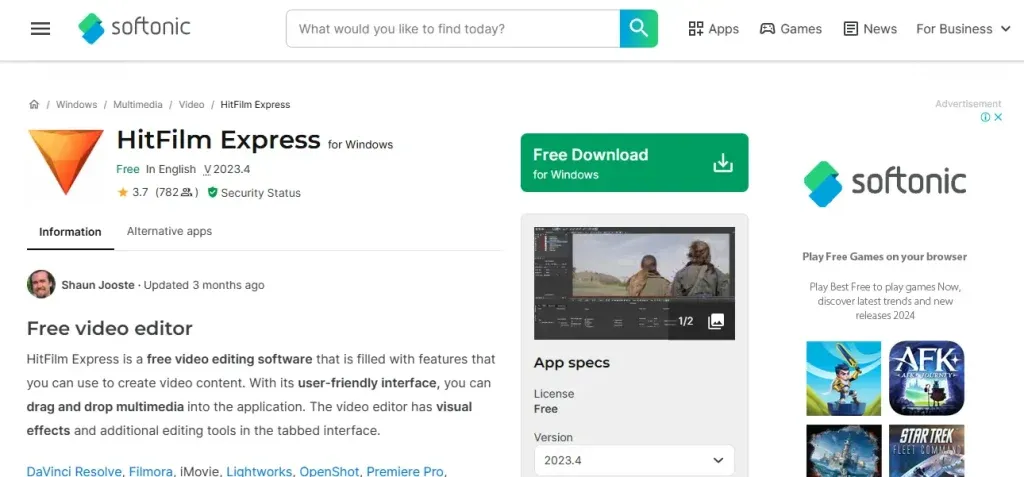Click the V 2023.4 version label

(227, 169)
